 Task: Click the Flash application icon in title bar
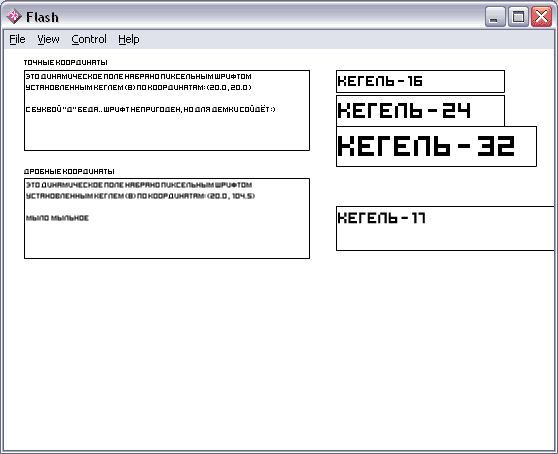pyautogui.click(x=14, y=16)
